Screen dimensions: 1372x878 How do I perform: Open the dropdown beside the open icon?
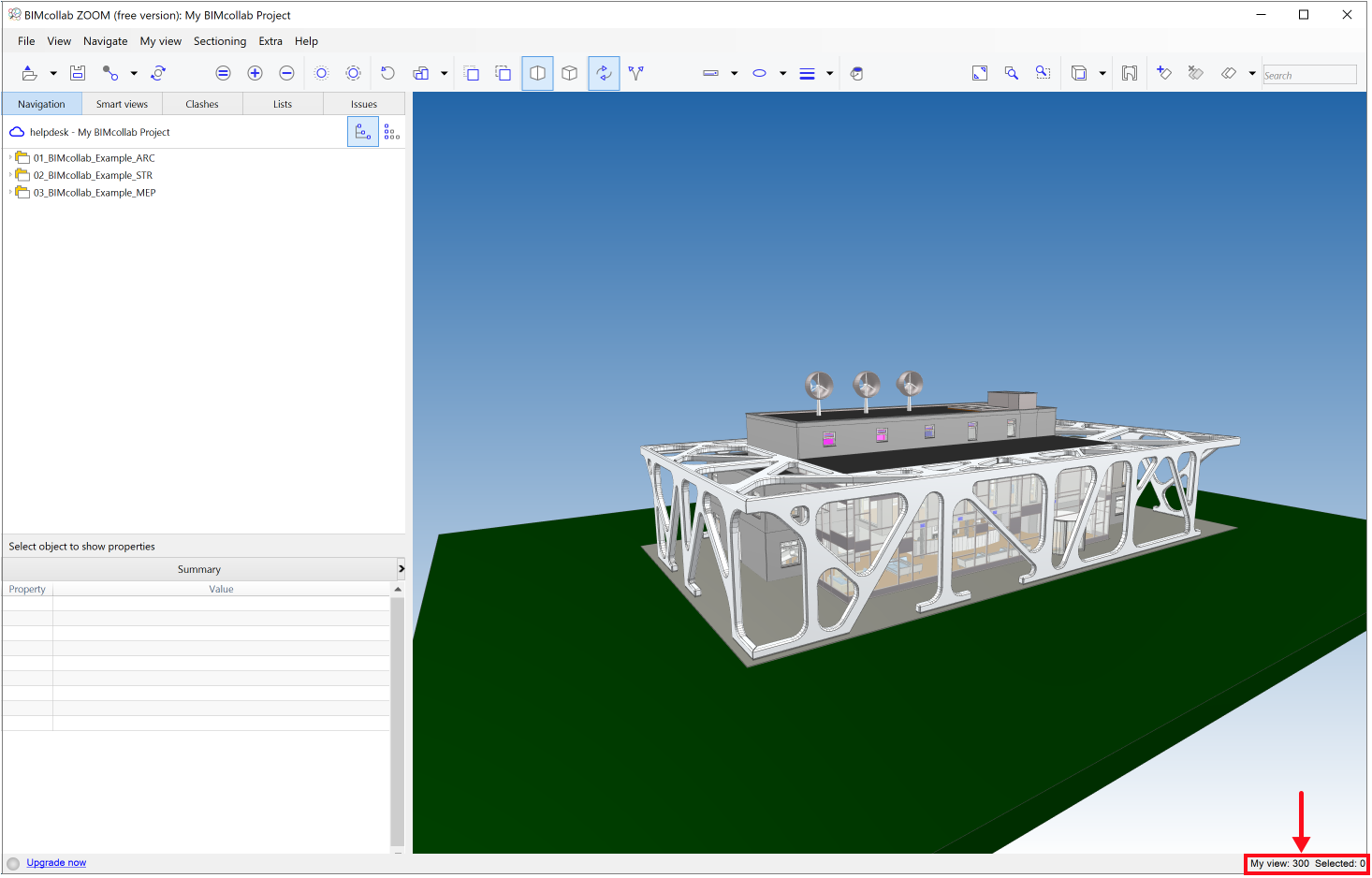pyautogui.click(x=53, y=73)
